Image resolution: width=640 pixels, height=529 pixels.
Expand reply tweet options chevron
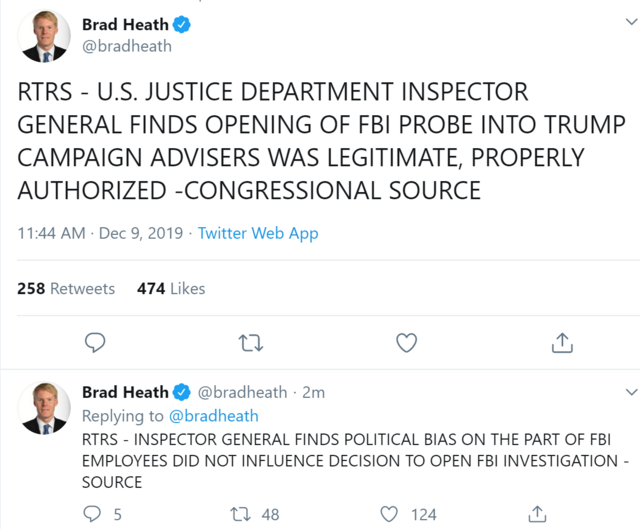(630, 392)
